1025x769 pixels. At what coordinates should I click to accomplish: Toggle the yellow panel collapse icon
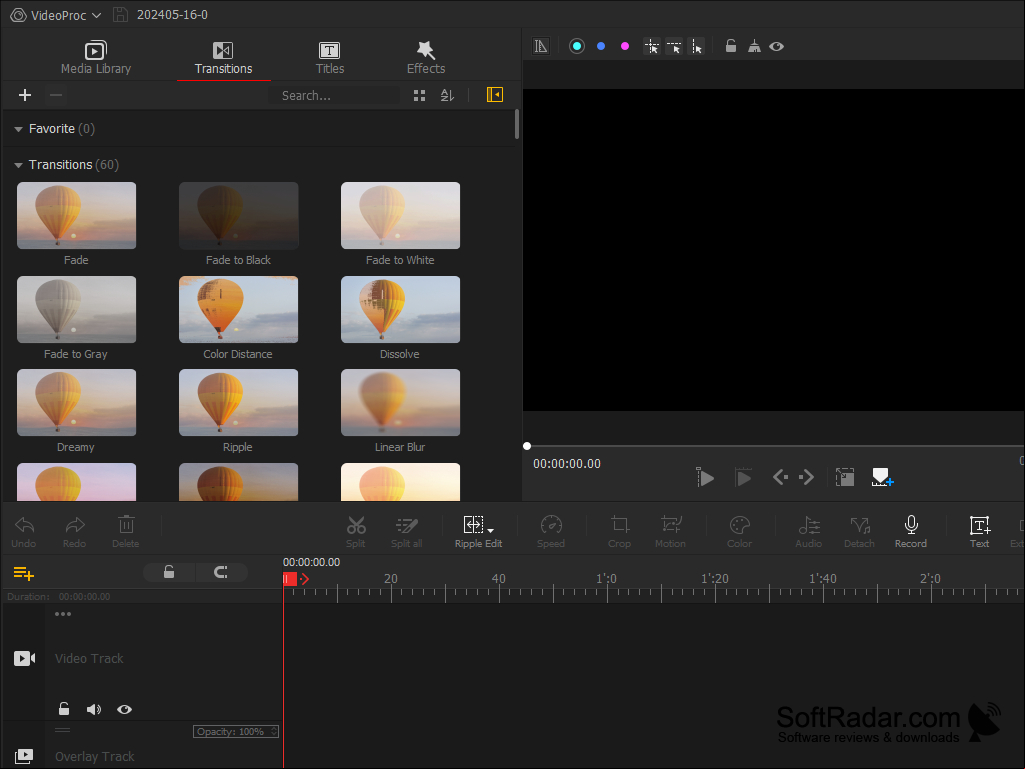point(495,95)
